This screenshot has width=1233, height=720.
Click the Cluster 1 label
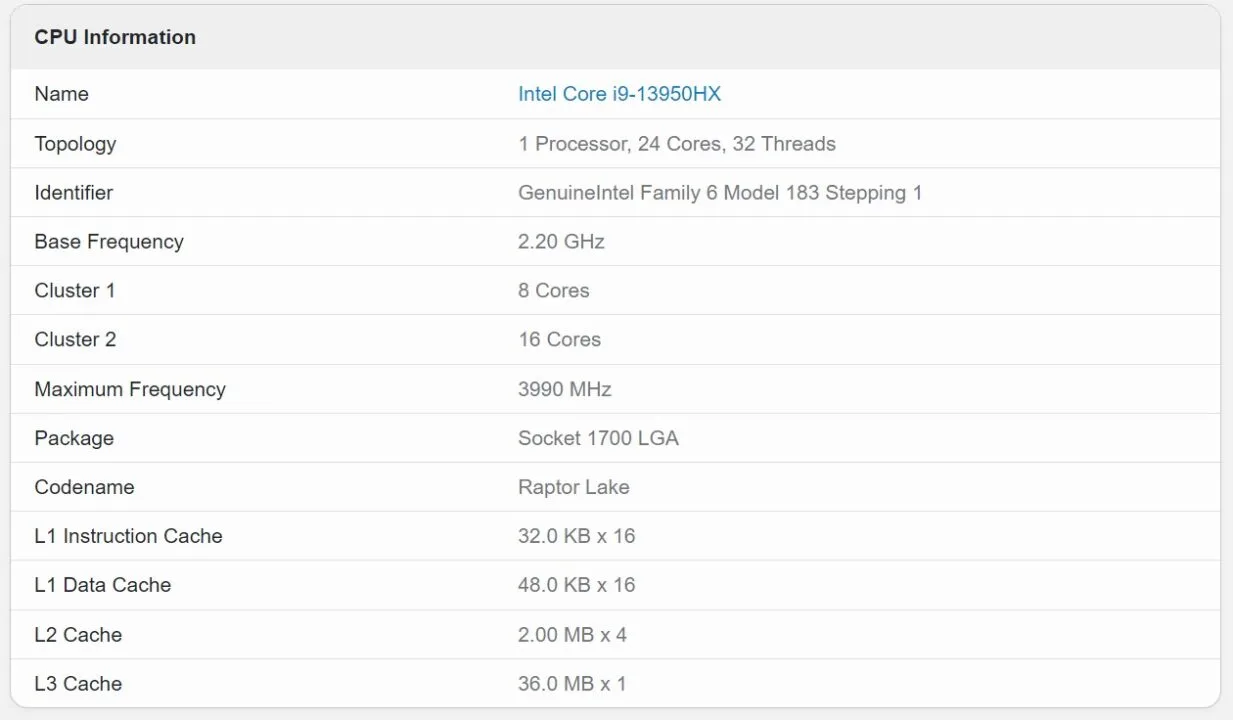point(75,290)
